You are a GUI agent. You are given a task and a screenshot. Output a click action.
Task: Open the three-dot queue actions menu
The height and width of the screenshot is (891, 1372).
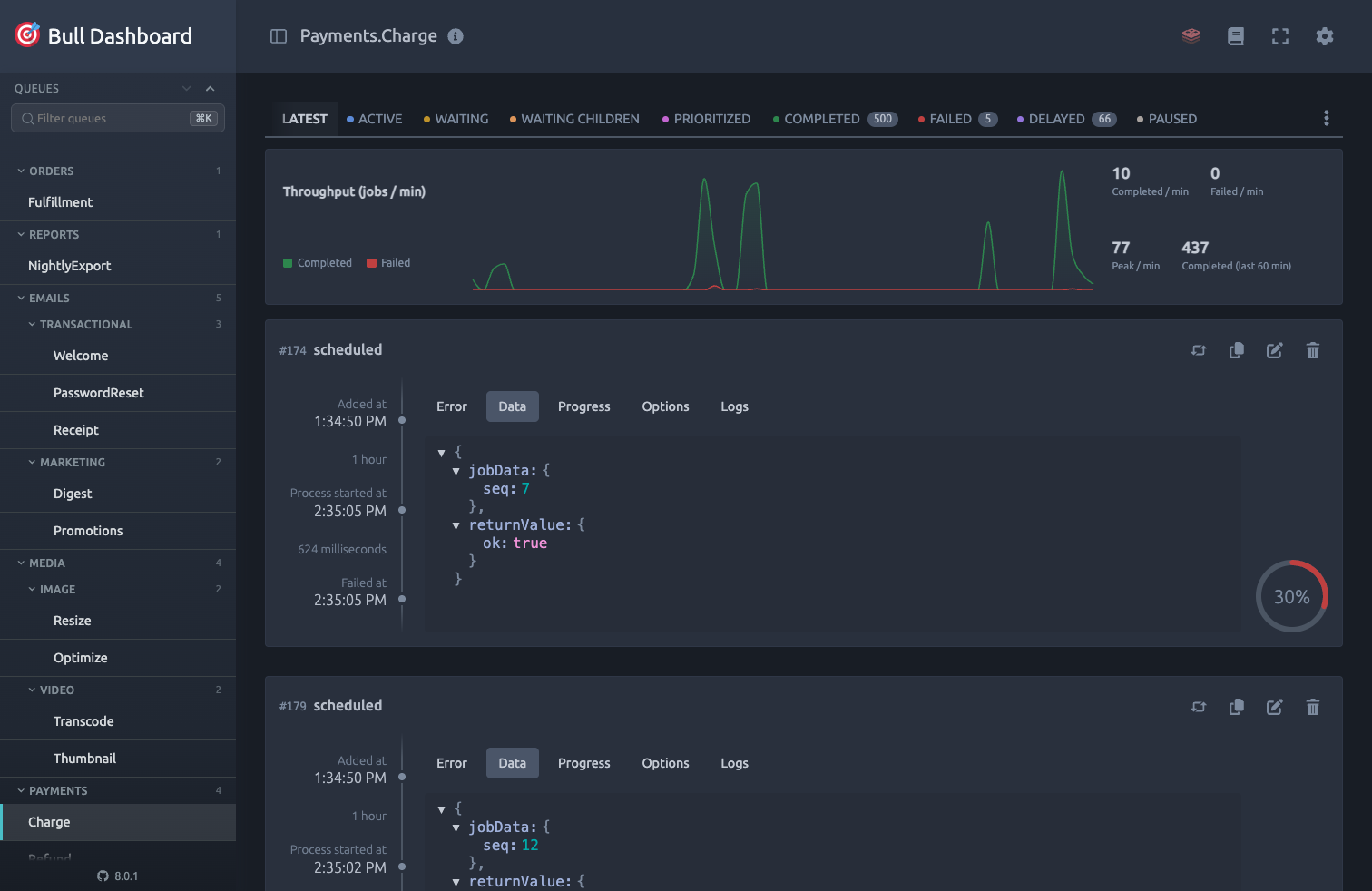click(1327, 118)
